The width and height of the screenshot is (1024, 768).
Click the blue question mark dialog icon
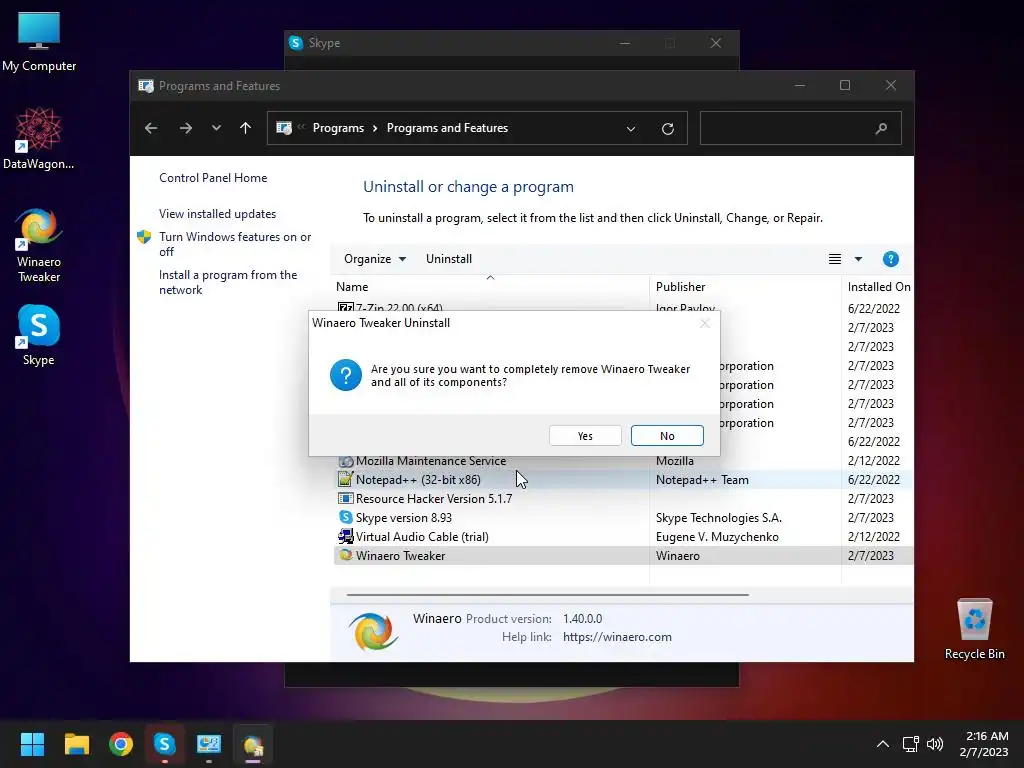[345, 375]
